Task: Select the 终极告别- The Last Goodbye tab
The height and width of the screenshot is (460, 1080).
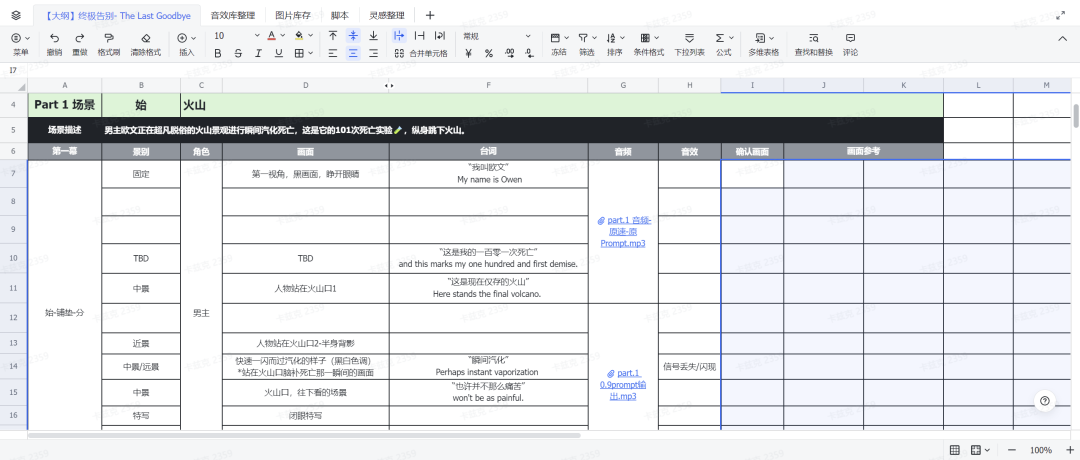Action: (x=116, y=15)
